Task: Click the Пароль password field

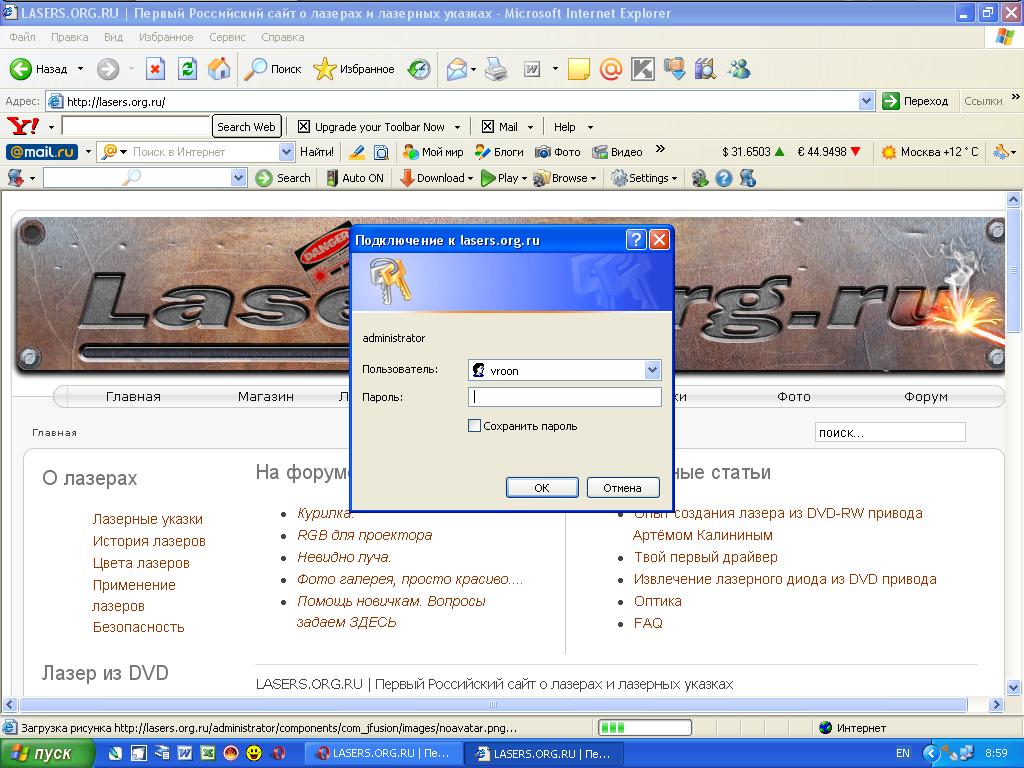Action: point(565,397)
